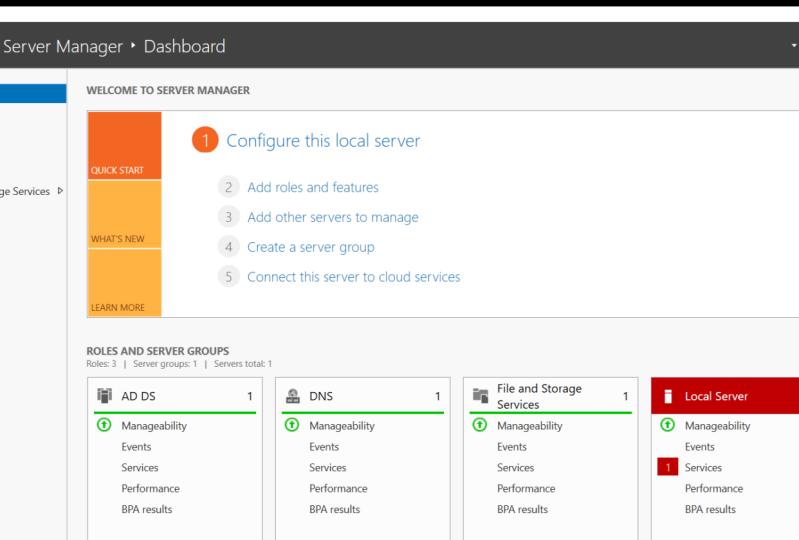The height and width of the screenshot is (540, 799).
Task: Open AD DS tile header
Action: click(175, 395)
